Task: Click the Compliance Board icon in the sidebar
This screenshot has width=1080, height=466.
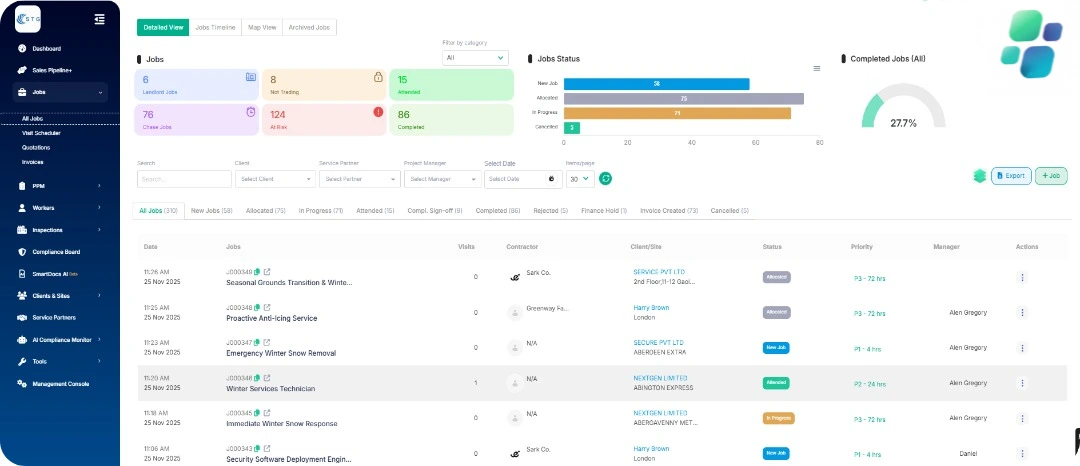Action: click(x=22, y=252)
